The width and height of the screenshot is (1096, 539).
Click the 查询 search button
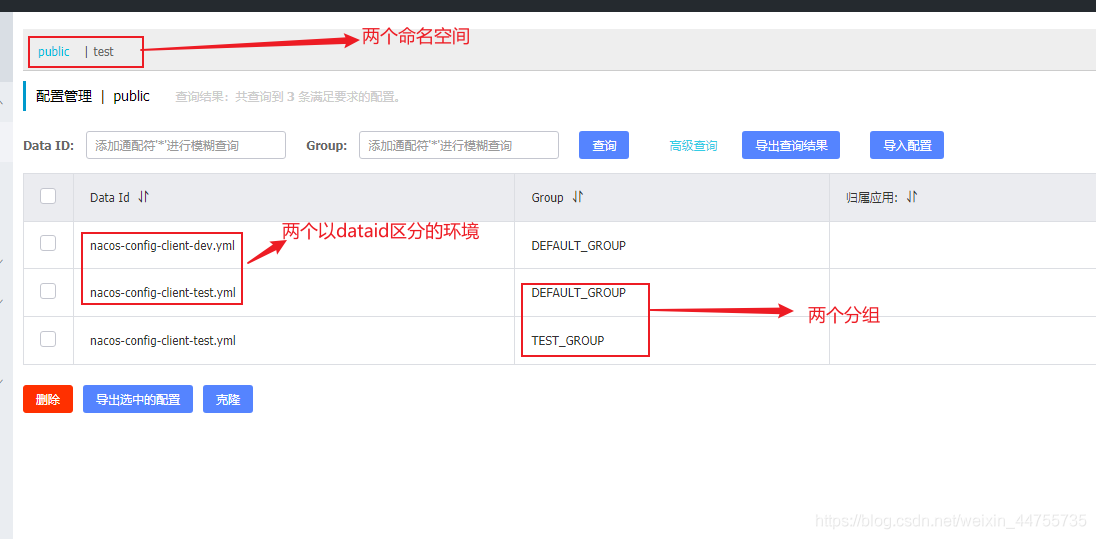604,145
